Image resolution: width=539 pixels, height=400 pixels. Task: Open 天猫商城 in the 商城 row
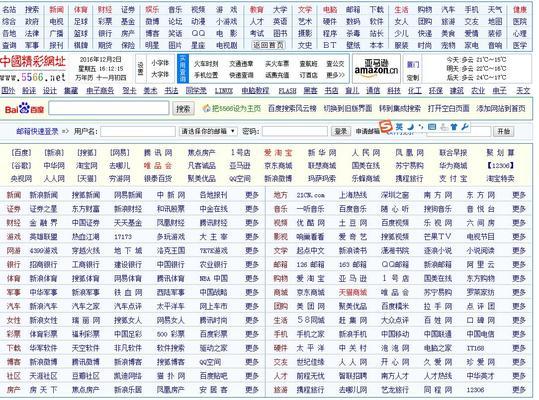[353, 292]
